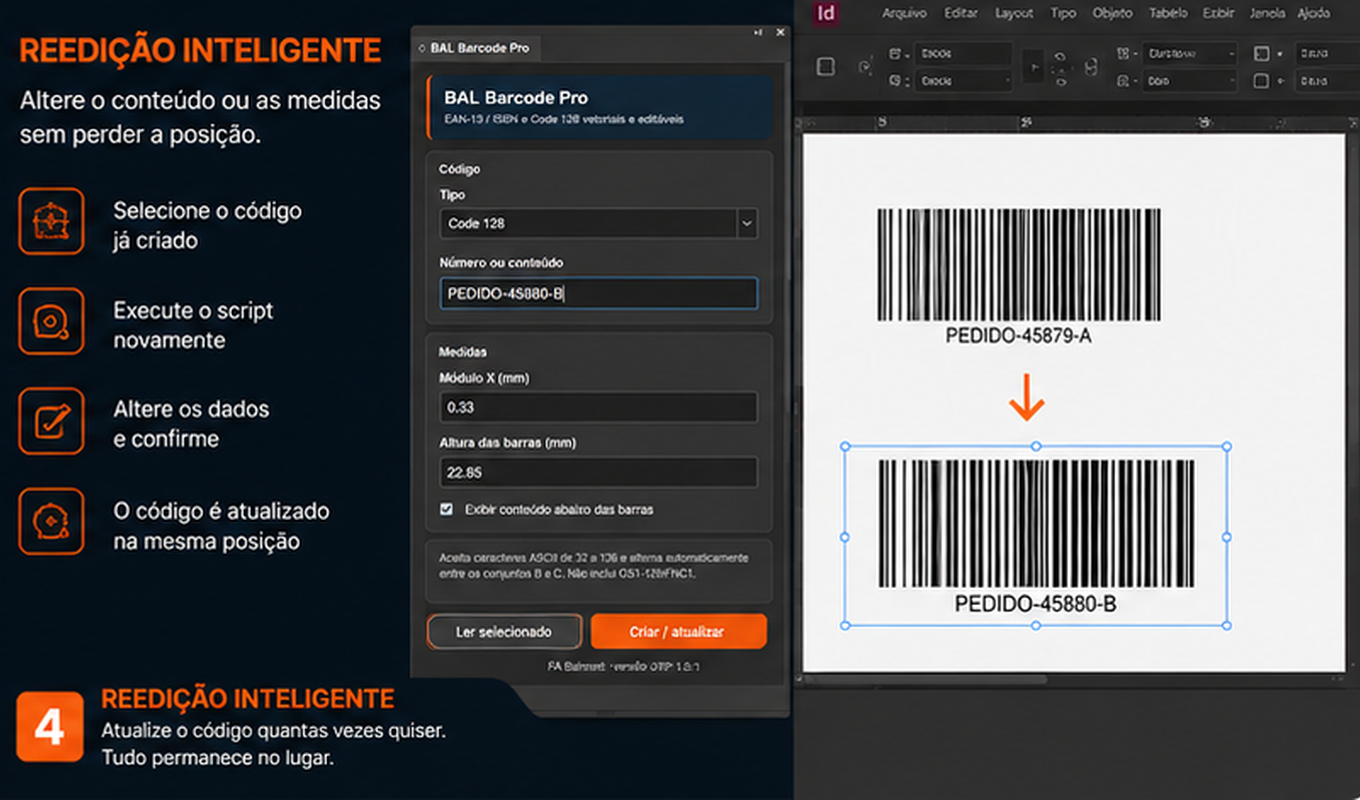Image resolution: width=1360 pixels, height=800 pixels.
Task: Click the horizontal scrollbar below the InDesign page
Action: tap(925, 680)
